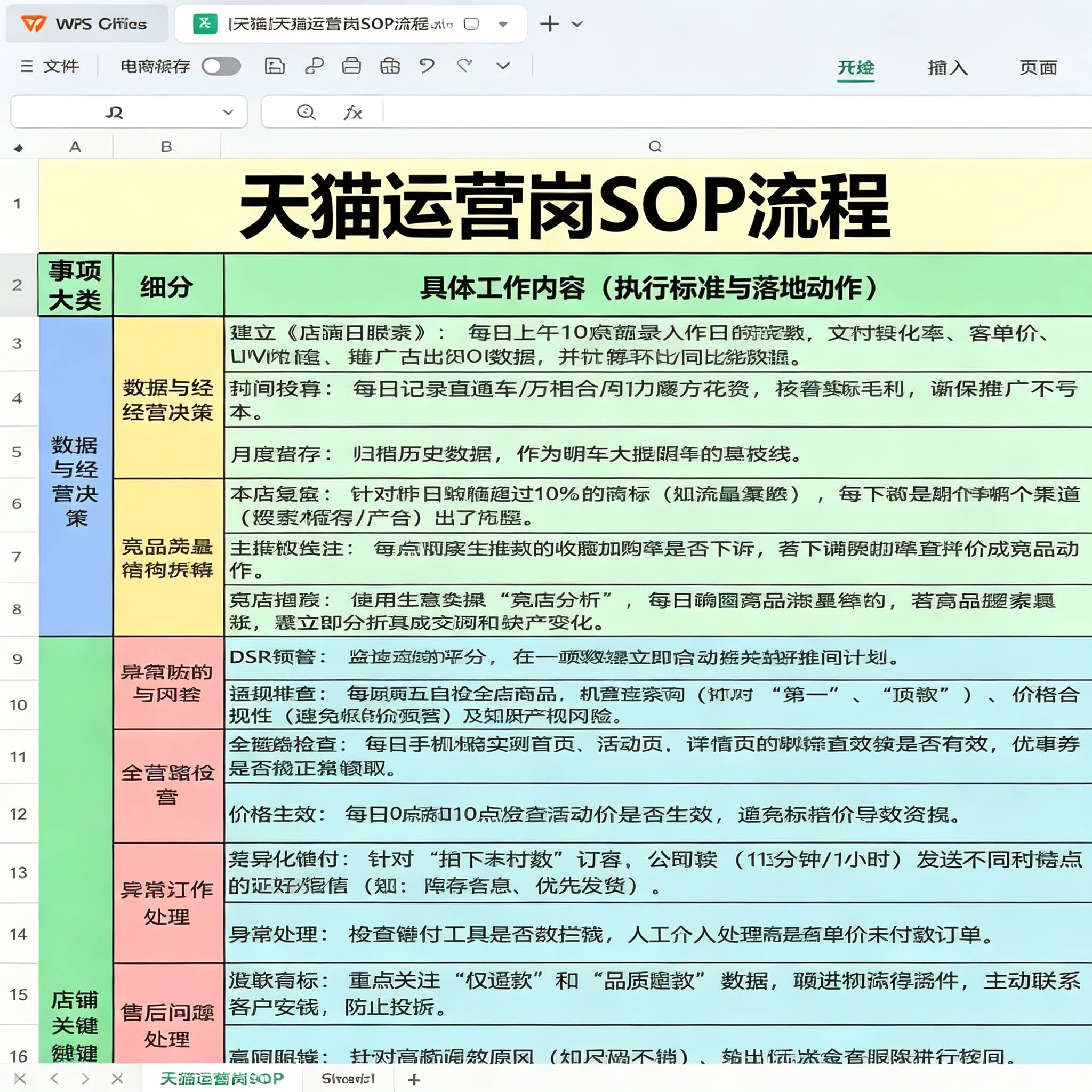Click the cell mentioning 每日上午10
This screenshot has width=1092, height=1092.
[658, 344]
